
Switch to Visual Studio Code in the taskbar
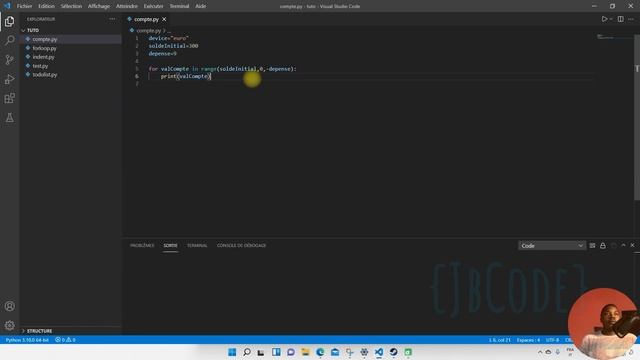coord(379,352)
